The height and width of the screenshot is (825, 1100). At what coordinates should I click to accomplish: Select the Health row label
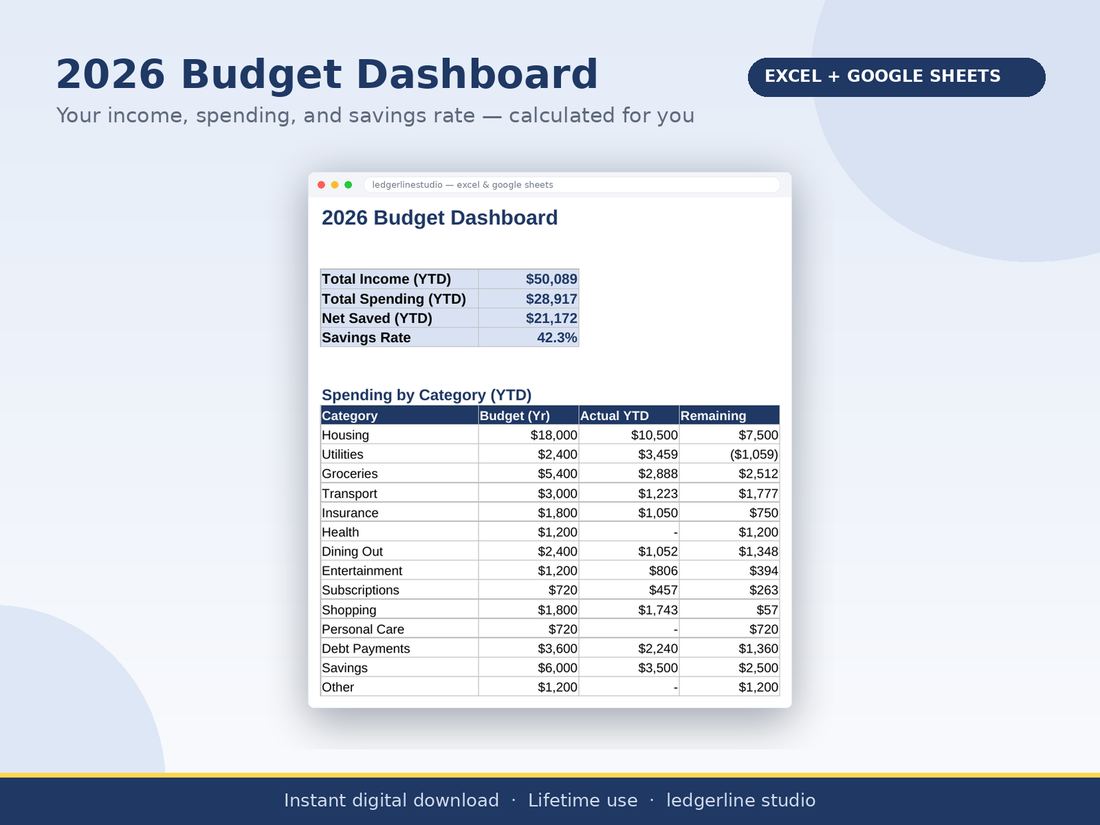[x=399, y=532]
